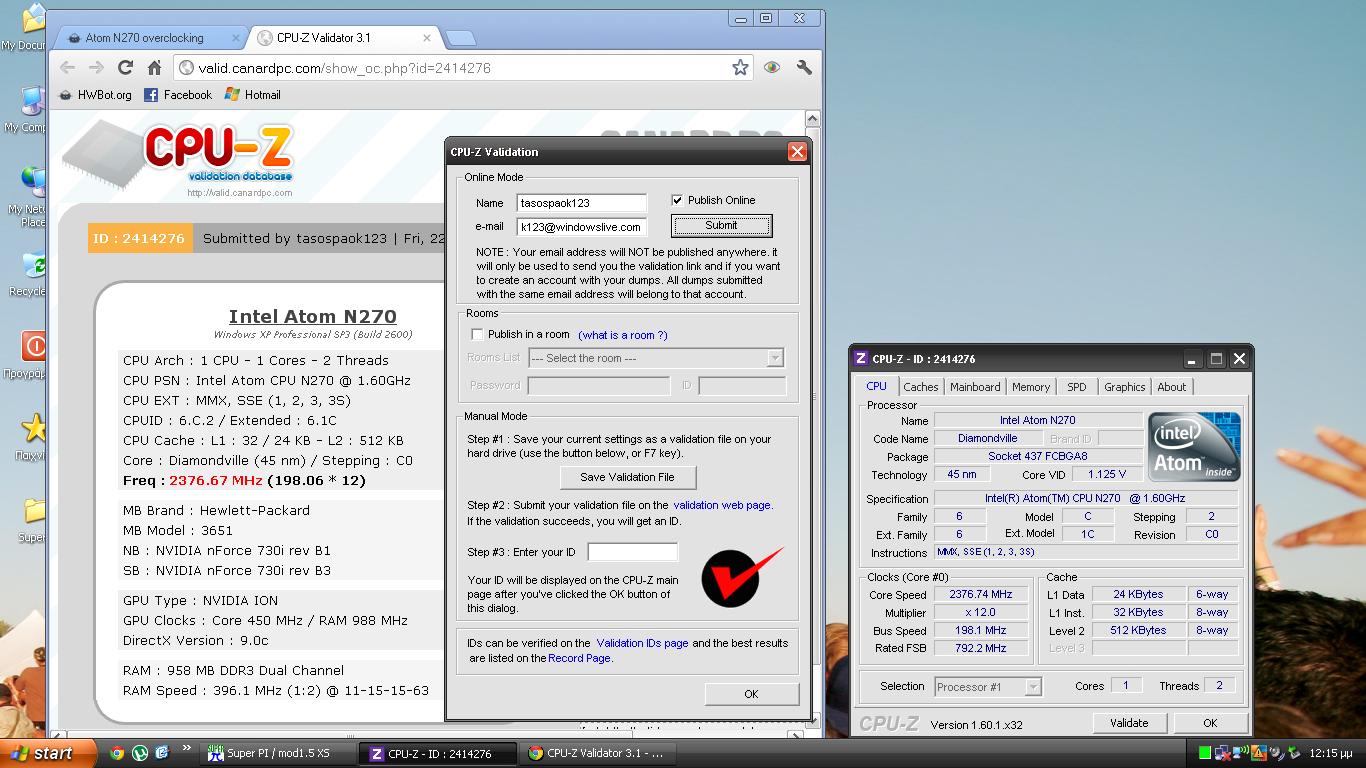Switch to the Atom N270 overclocking tab
Viewport: 1366px width, 768px height.
[150, 38]
